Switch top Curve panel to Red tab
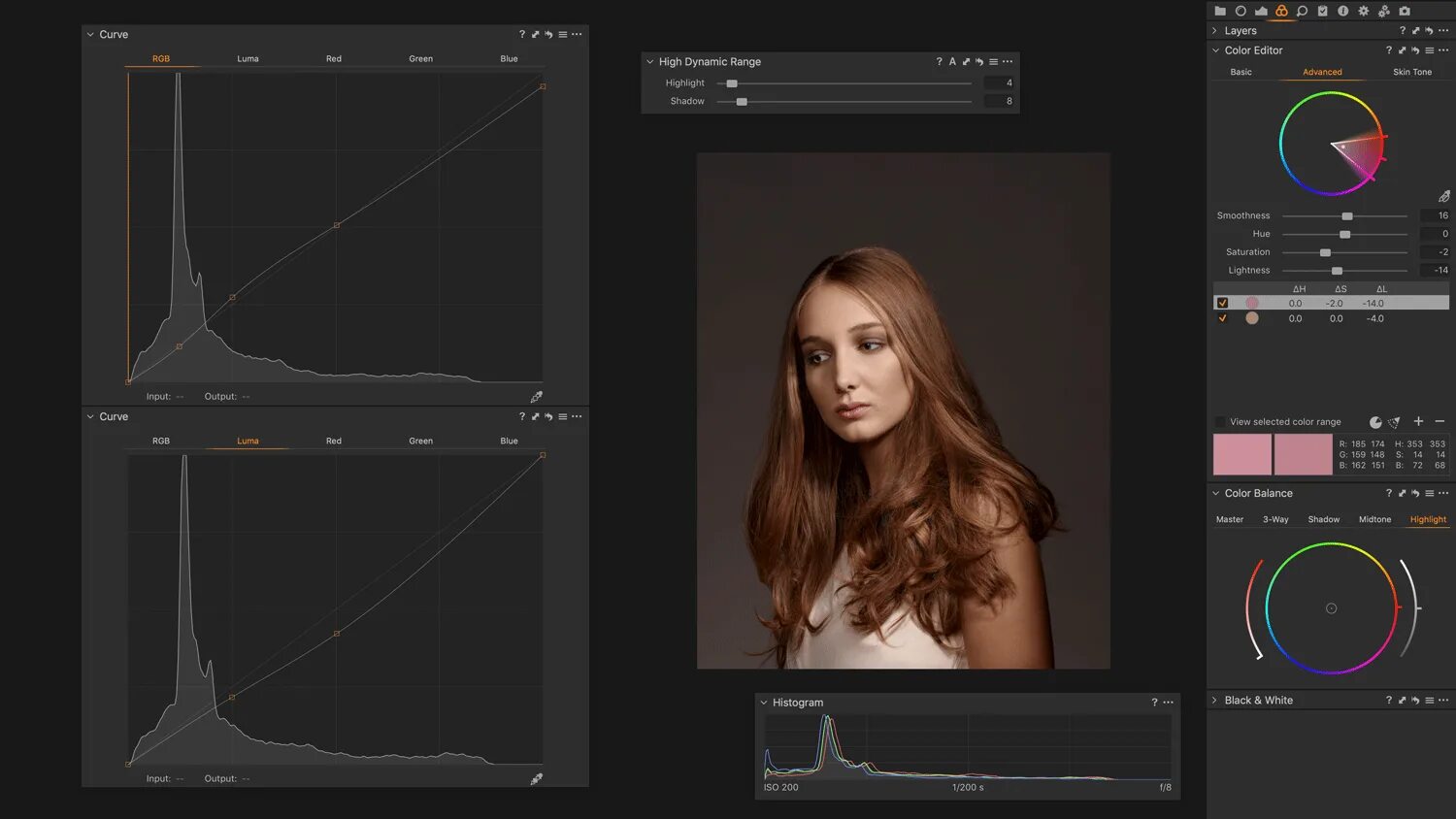This screenshot has height=819, width=1456. coord(334,58)
